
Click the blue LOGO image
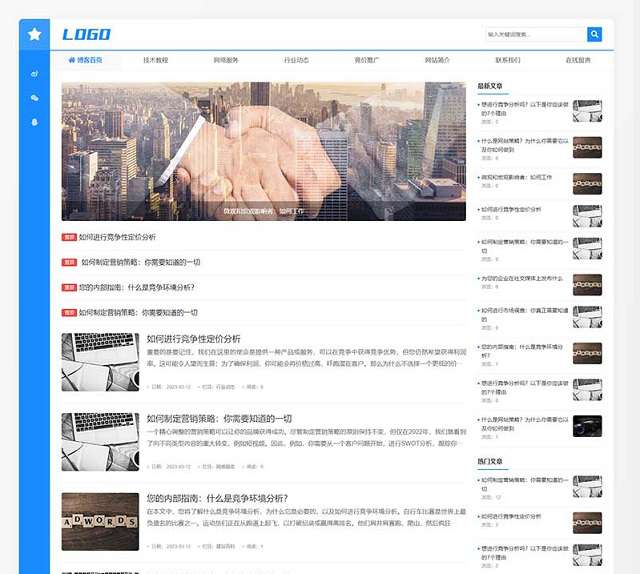pos(87,35)
